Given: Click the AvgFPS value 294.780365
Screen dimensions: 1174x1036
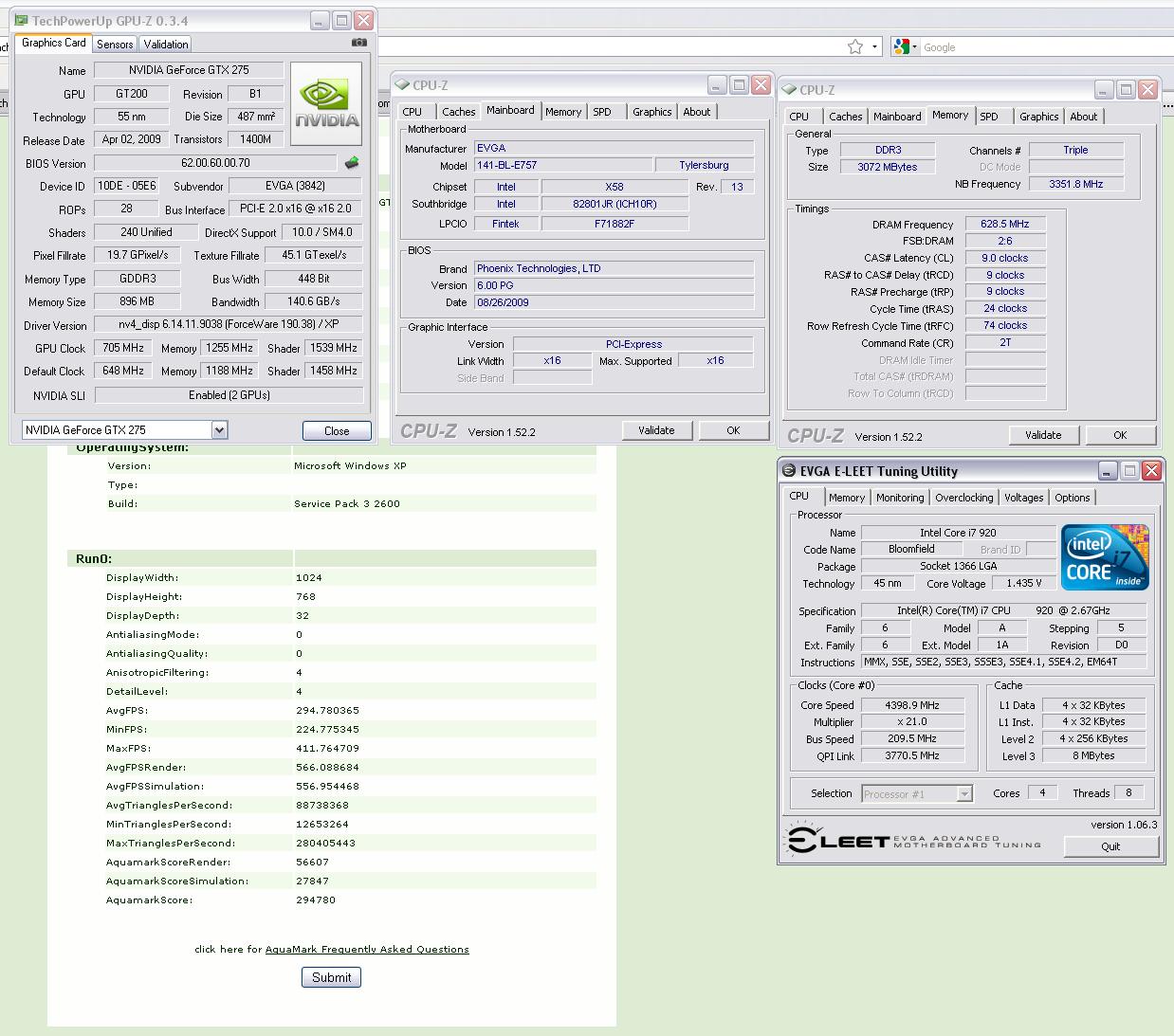Looking at the screenshot, I should pos(327,711).
